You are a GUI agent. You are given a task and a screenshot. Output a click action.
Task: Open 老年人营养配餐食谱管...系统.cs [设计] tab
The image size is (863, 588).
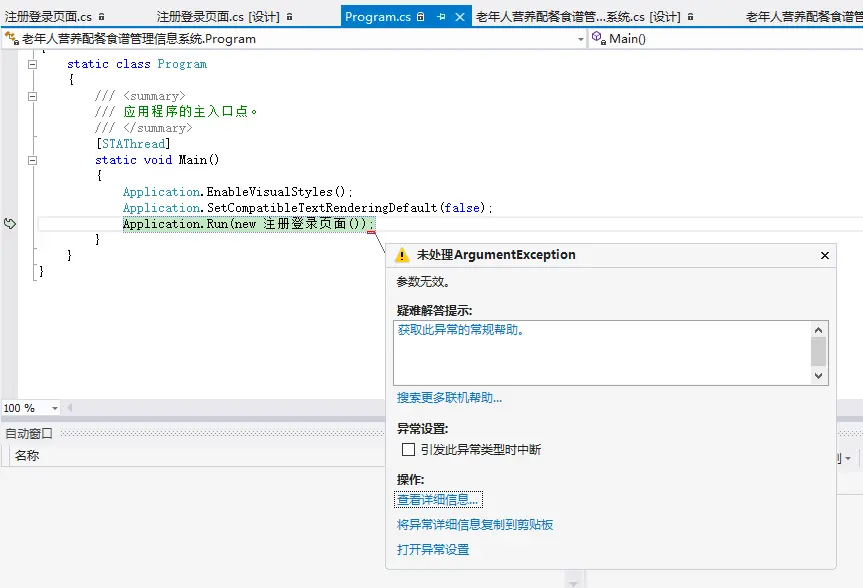(x=578, y=17)
